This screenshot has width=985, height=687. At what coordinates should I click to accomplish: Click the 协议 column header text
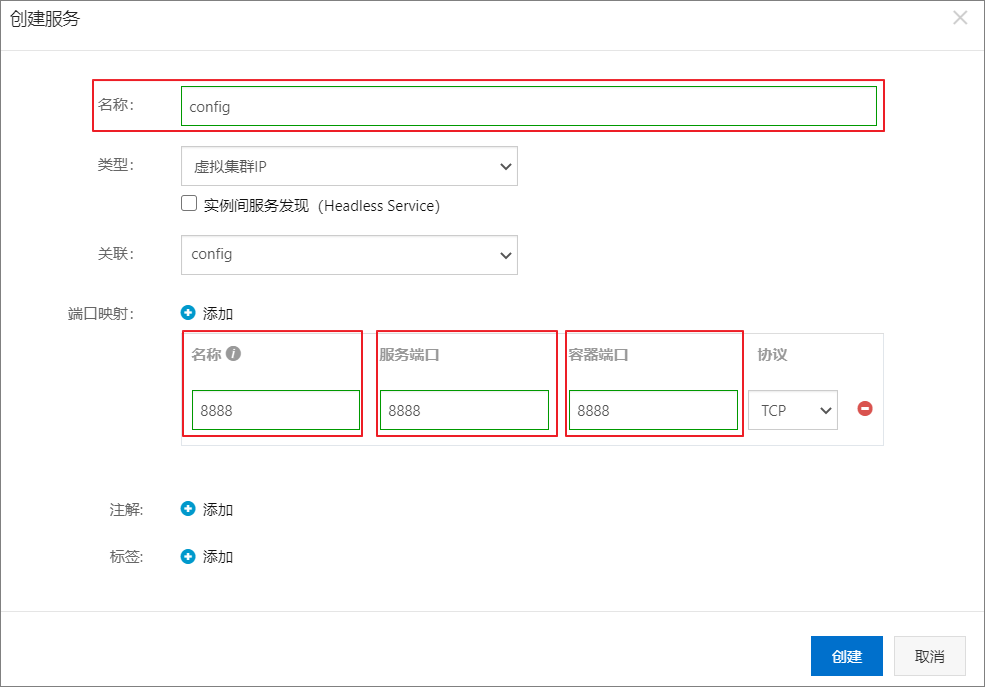(x=772, y=354)
